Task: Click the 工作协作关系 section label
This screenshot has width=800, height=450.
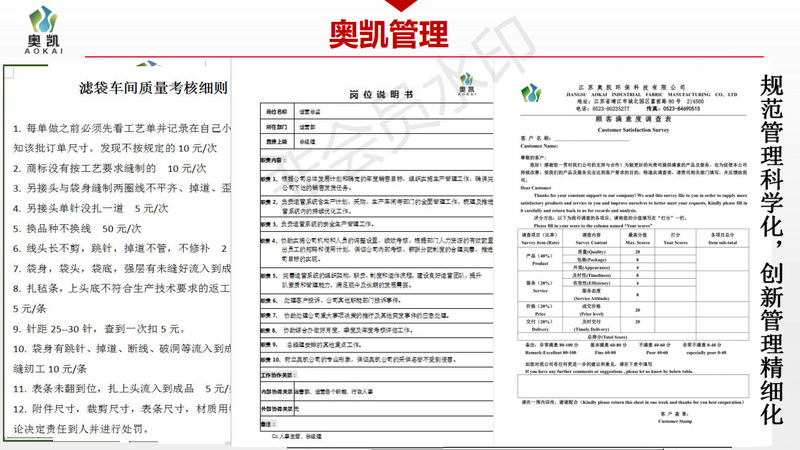Action: pyautogui.click(x=279, y=375)
